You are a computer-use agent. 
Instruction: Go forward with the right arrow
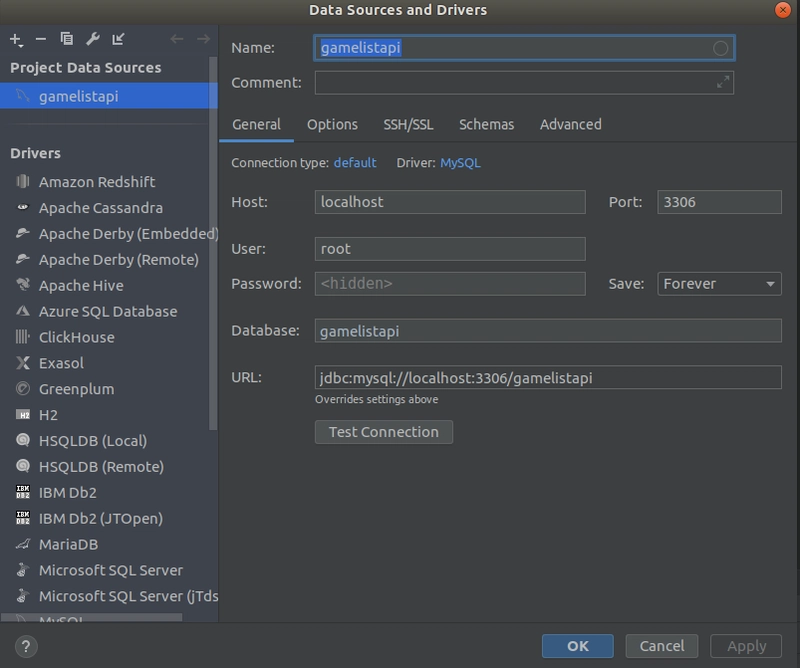tap(203, 39)
